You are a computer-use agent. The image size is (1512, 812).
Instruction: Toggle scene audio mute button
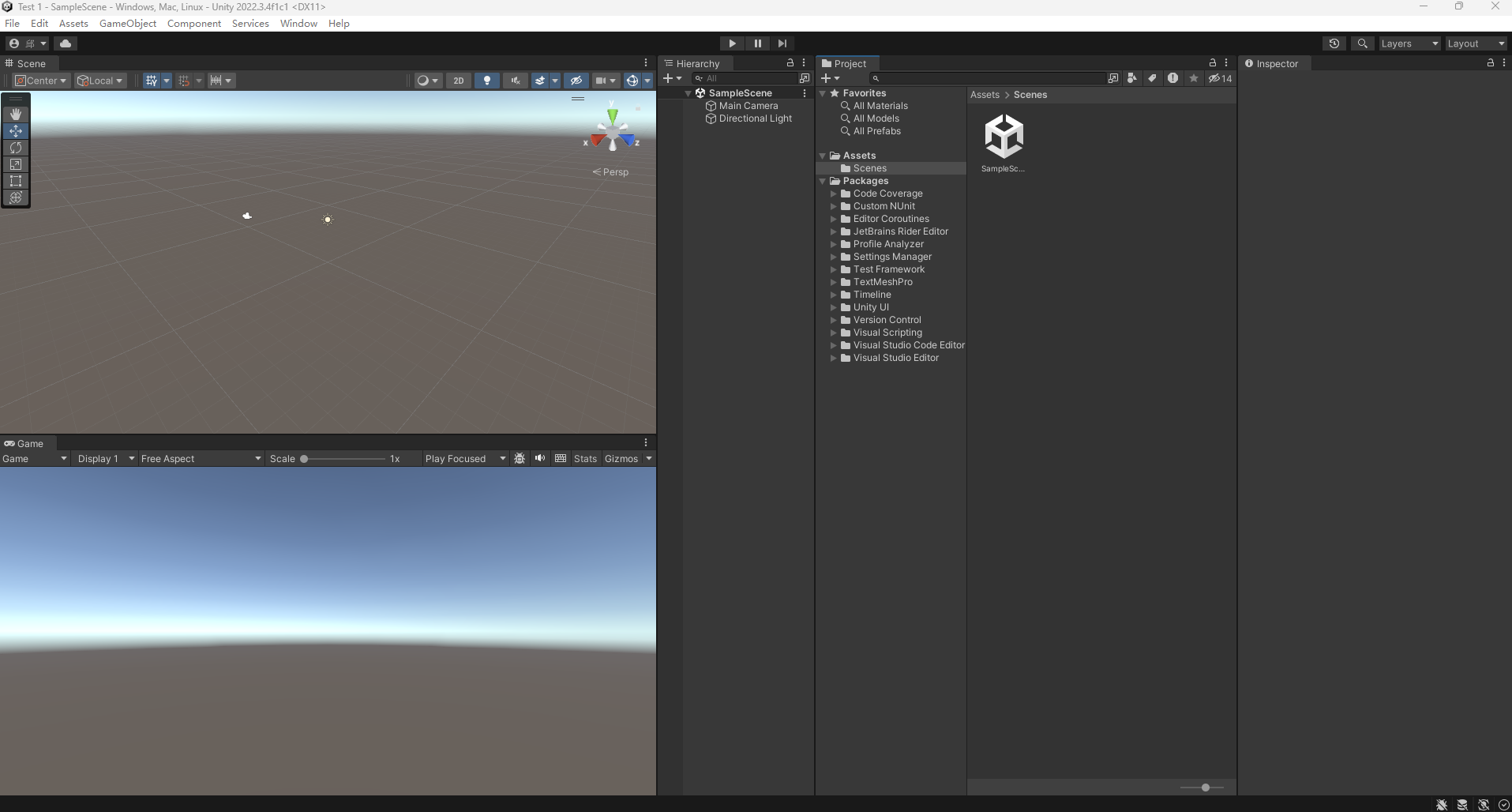516,81
